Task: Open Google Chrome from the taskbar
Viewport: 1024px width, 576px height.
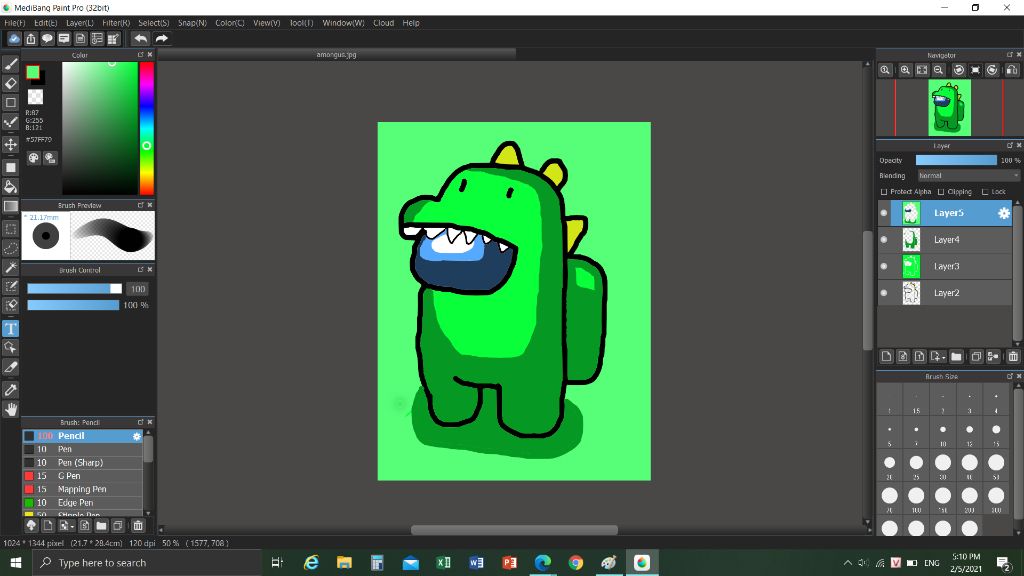Action: pyautogui.click(x=575, y=563)
